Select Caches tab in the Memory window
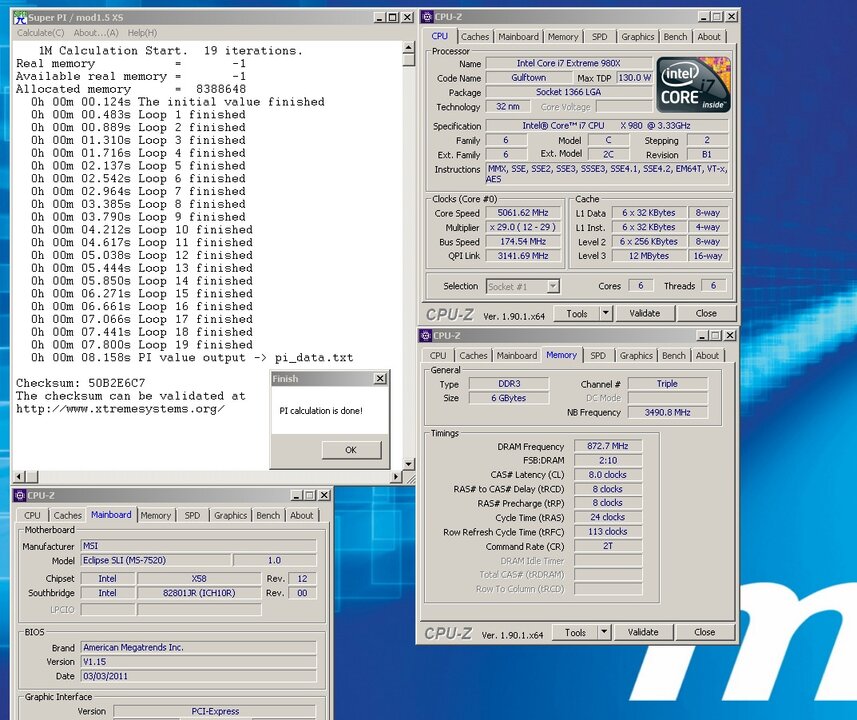Image resolution: width=857 pixels, height=720 pixels. pyautogui.click(x=473, y=355)
